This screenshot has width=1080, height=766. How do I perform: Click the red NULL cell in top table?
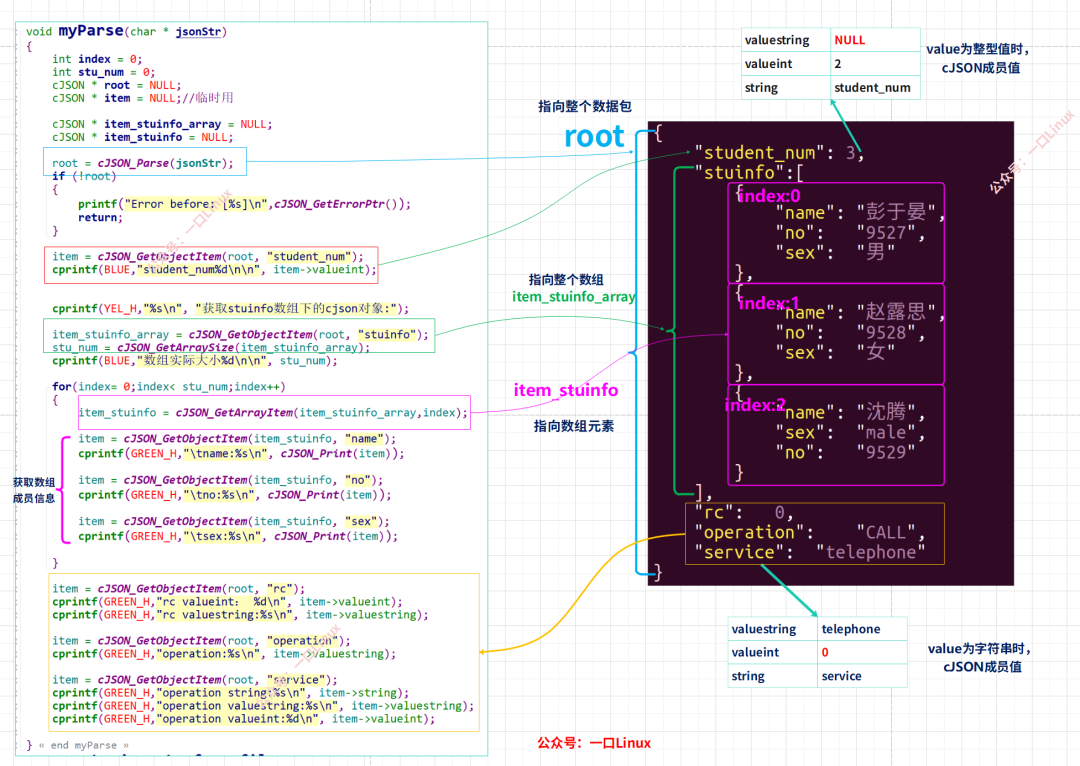coord(875,40)
